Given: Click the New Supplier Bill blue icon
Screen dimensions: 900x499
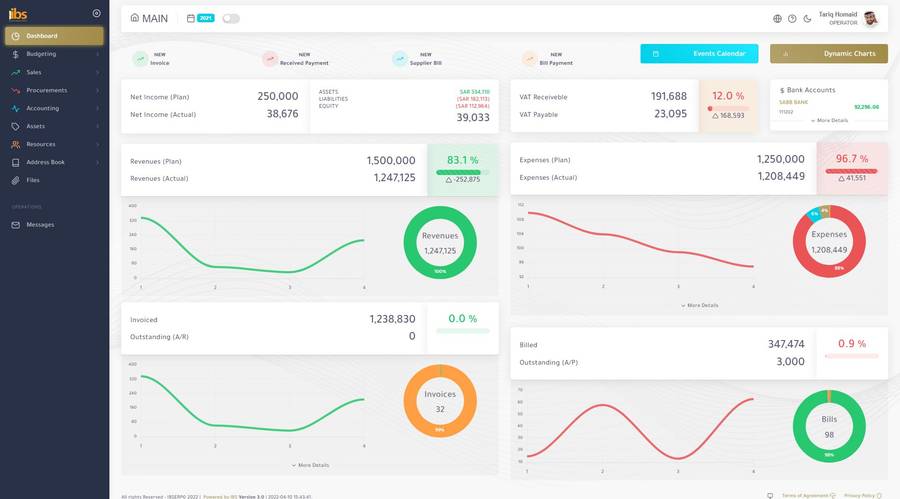Looking at the screenshot, I should (399, 59).
